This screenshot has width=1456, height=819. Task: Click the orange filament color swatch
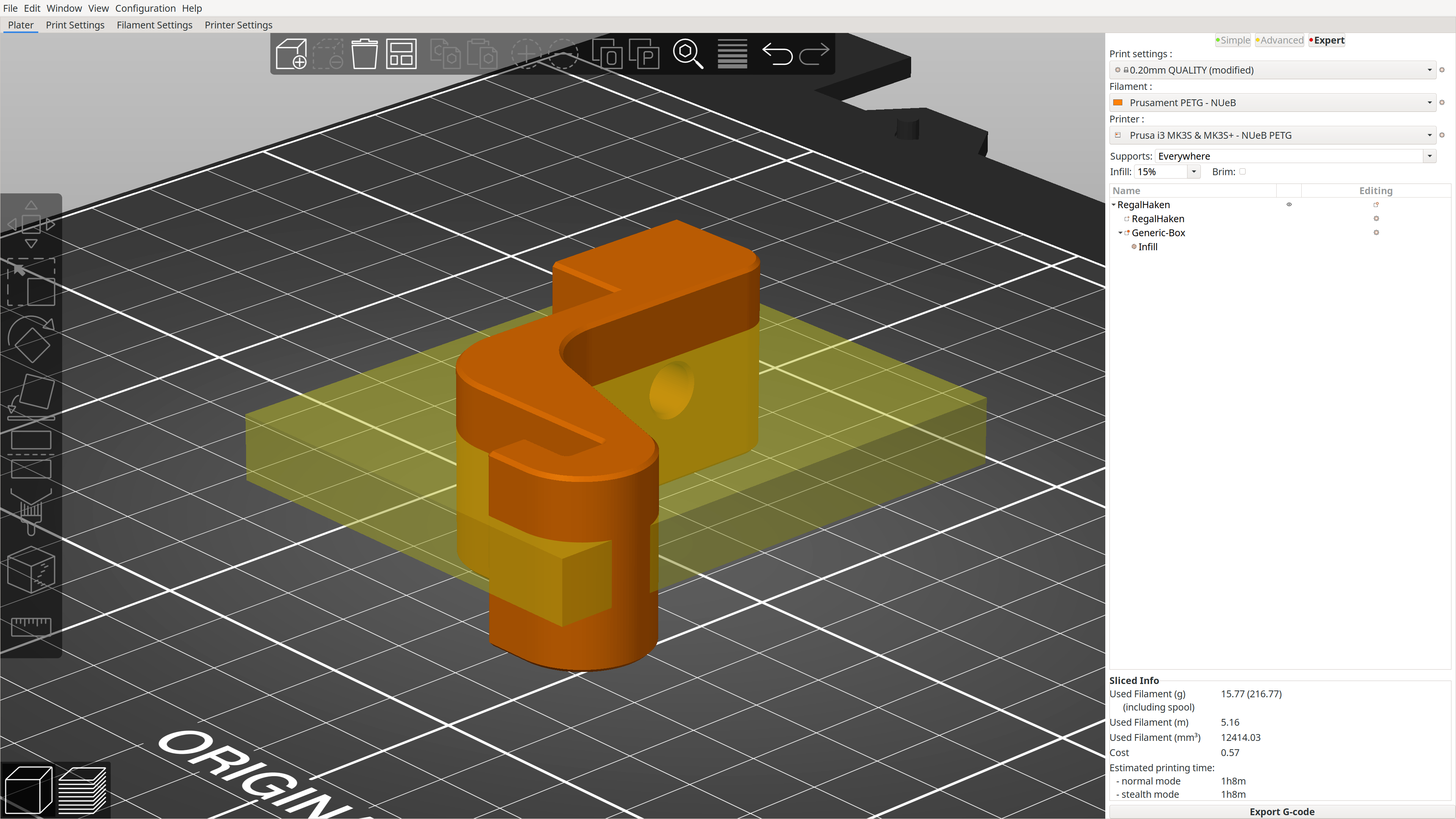tap(1117, 103)
